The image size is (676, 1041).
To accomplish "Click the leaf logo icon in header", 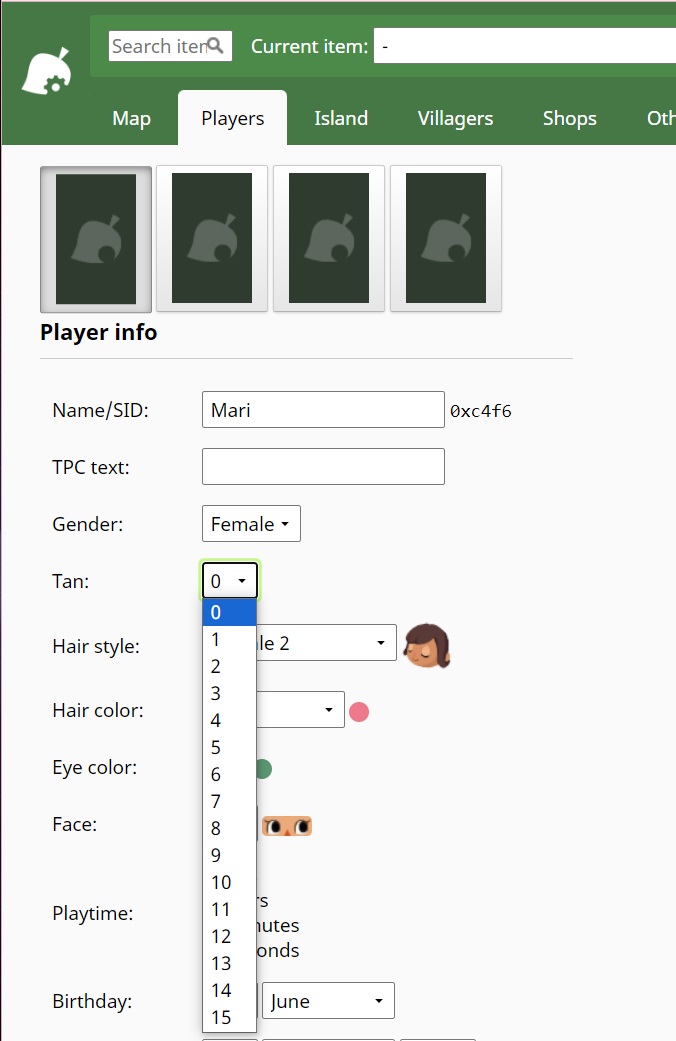I will [x=46, y=74].
